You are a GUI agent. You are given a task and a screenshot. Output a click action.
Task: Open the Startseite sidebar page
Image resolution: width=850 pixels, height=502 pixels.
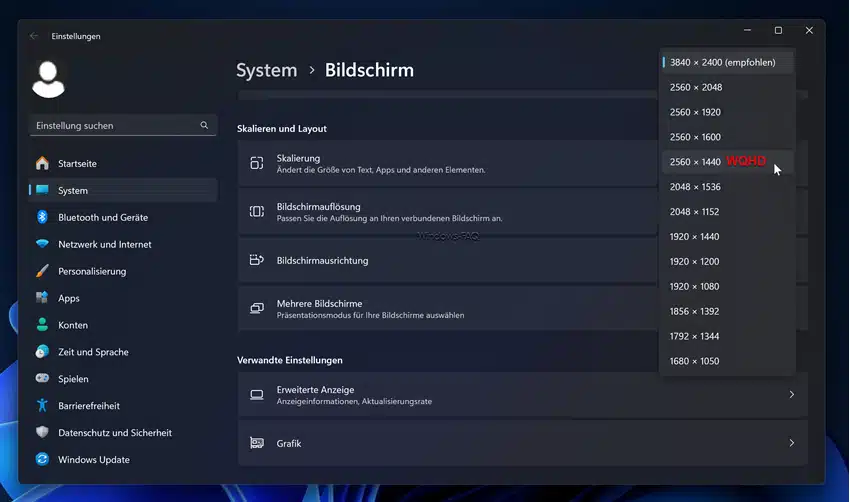123,163
